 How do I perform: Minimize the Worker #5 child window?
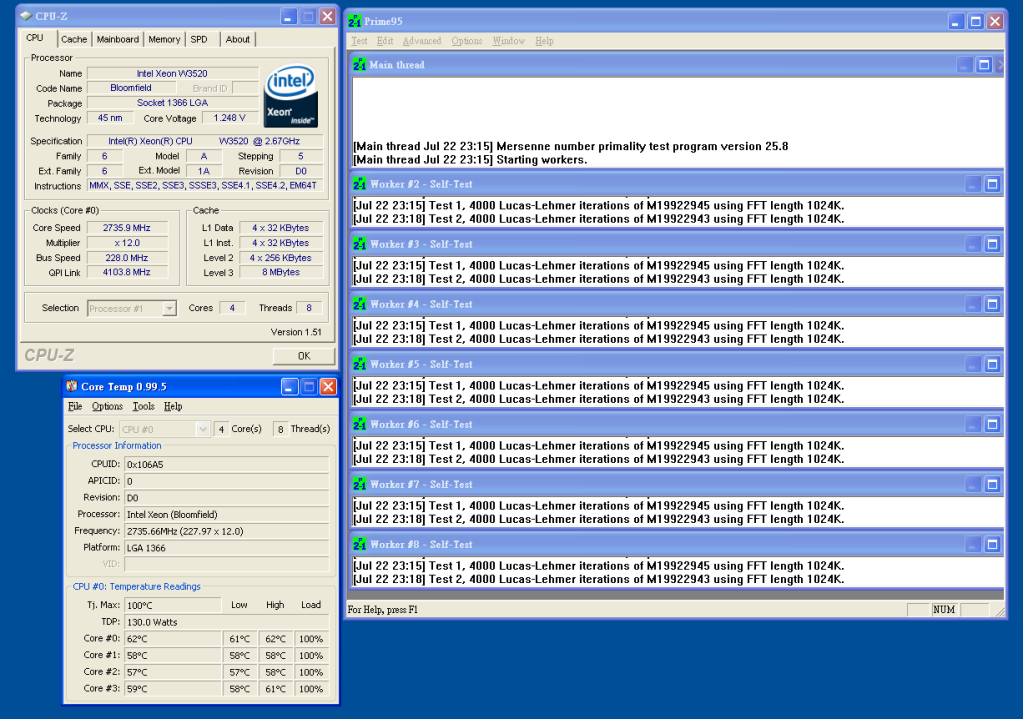[973, 364]
